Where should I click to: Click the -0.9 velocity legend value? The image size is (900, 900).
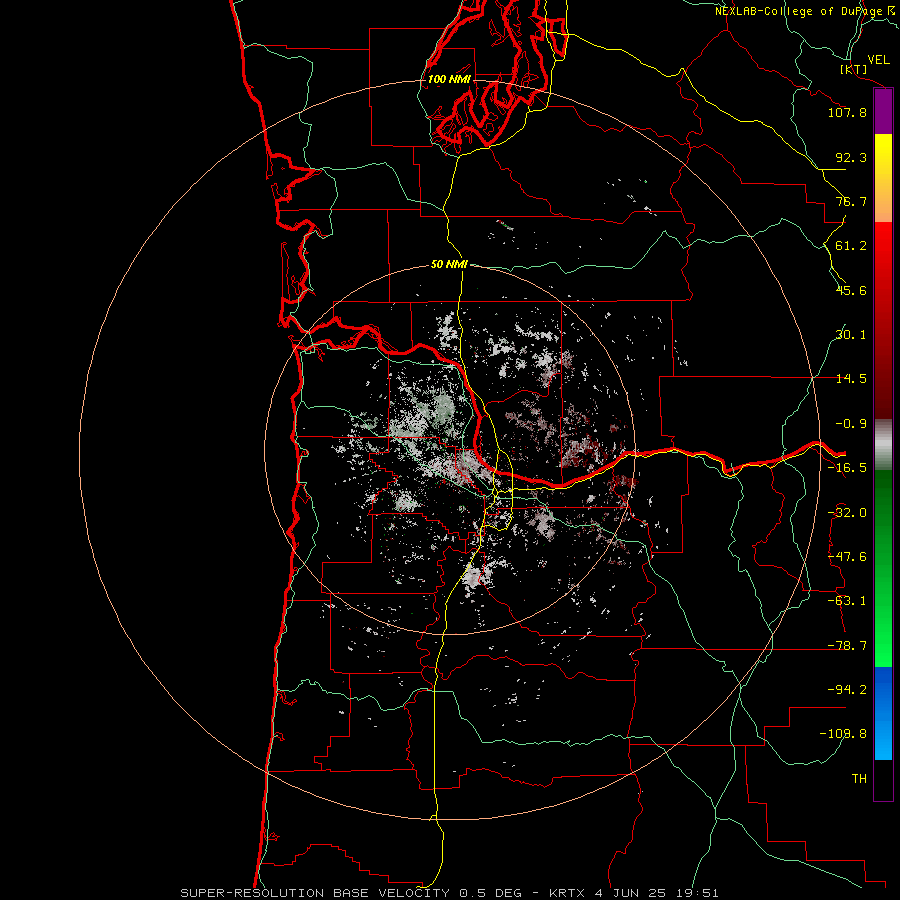tap(851, 424)
